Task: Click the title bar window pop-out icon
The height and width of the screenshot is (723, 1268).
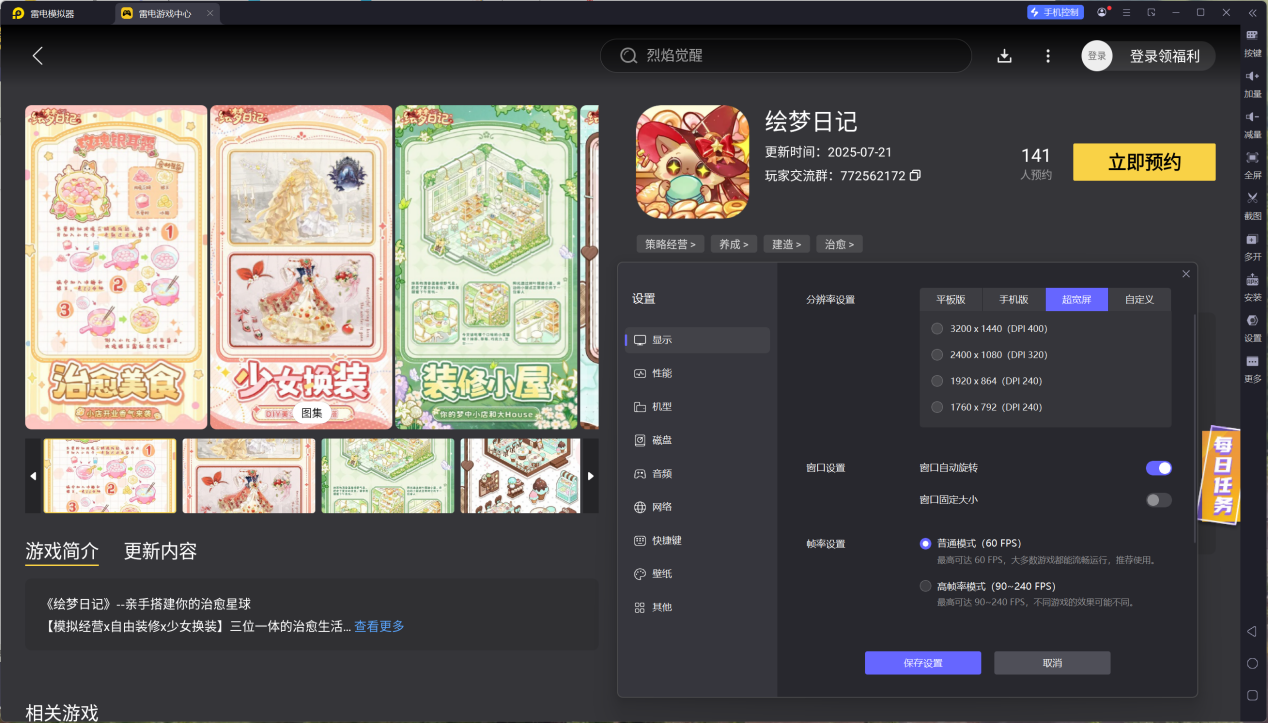Action: [x=1151, y=12]
